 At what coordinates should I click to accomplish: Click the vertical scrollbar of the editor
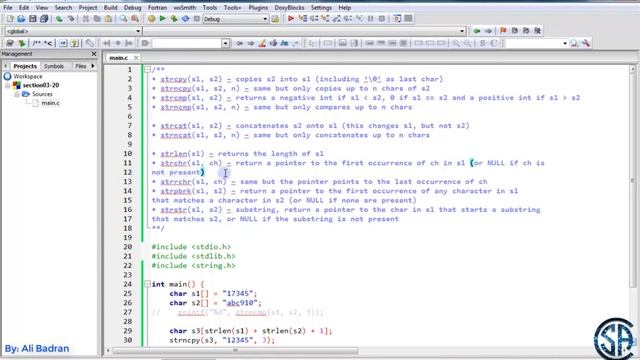pos(632,180)
